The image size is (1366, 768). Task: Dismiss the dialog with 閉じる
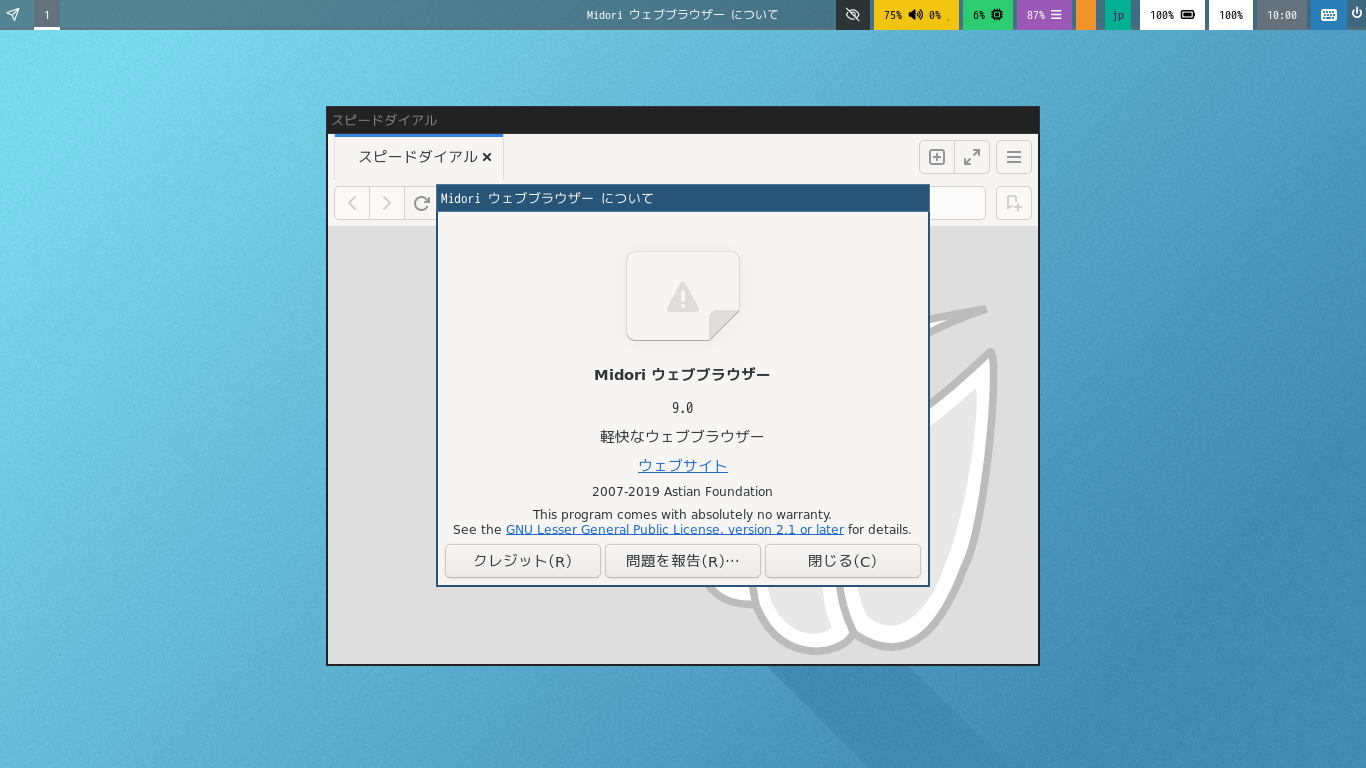843,561
